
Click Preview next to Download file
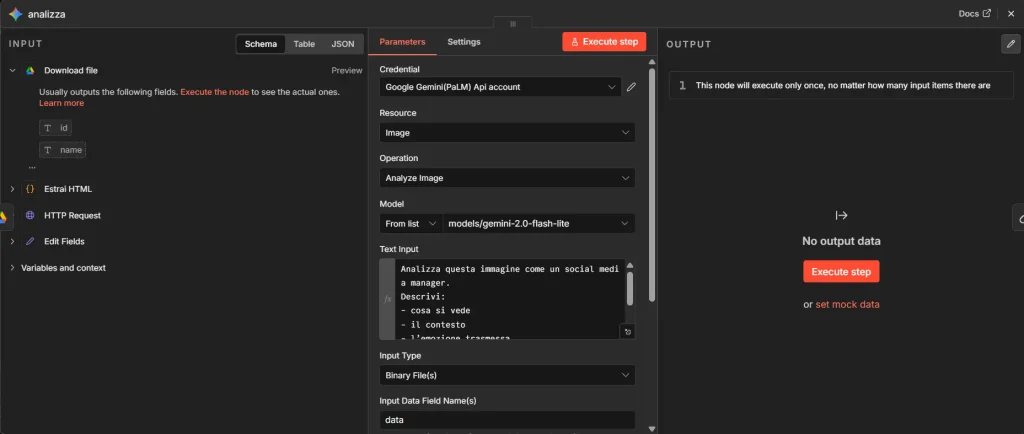pos(346,70)
